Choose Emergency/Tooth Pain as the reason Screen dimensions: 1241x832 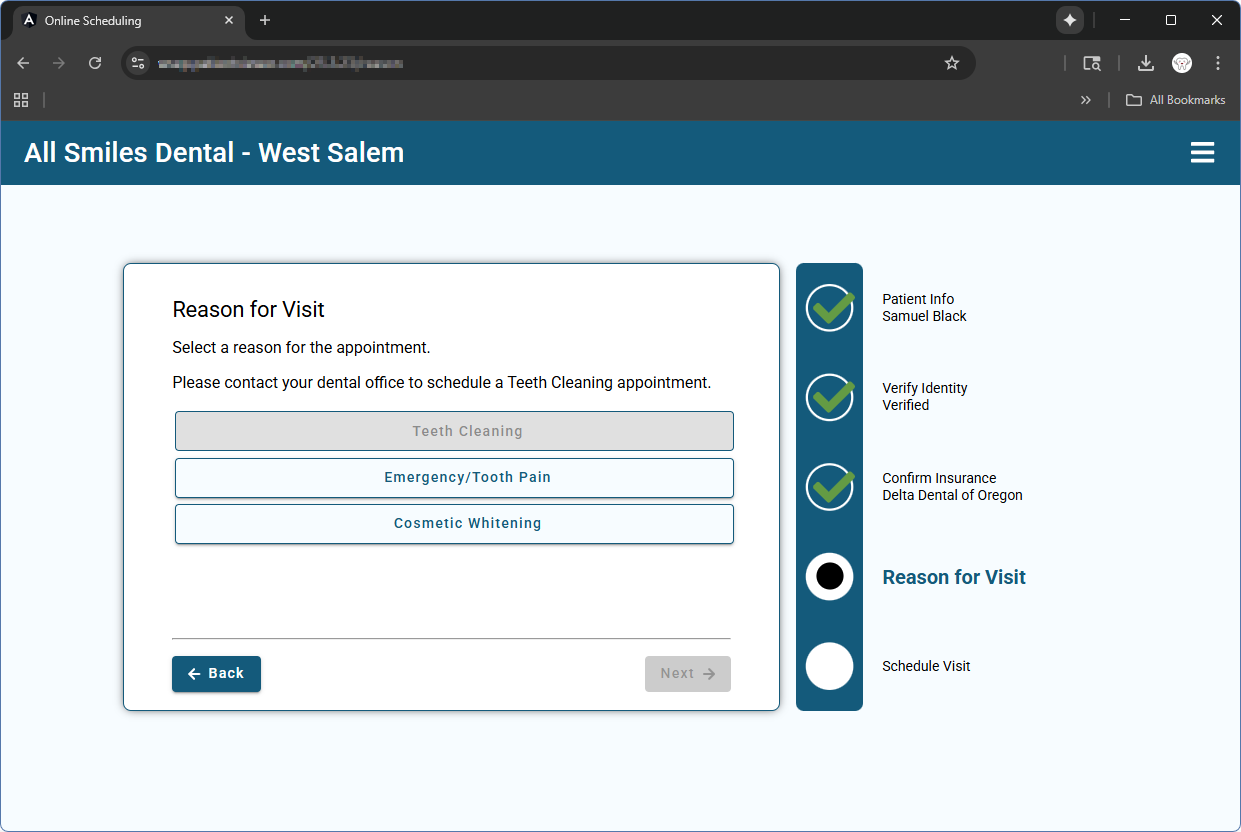pyautogui.click(x=454, y=478)
